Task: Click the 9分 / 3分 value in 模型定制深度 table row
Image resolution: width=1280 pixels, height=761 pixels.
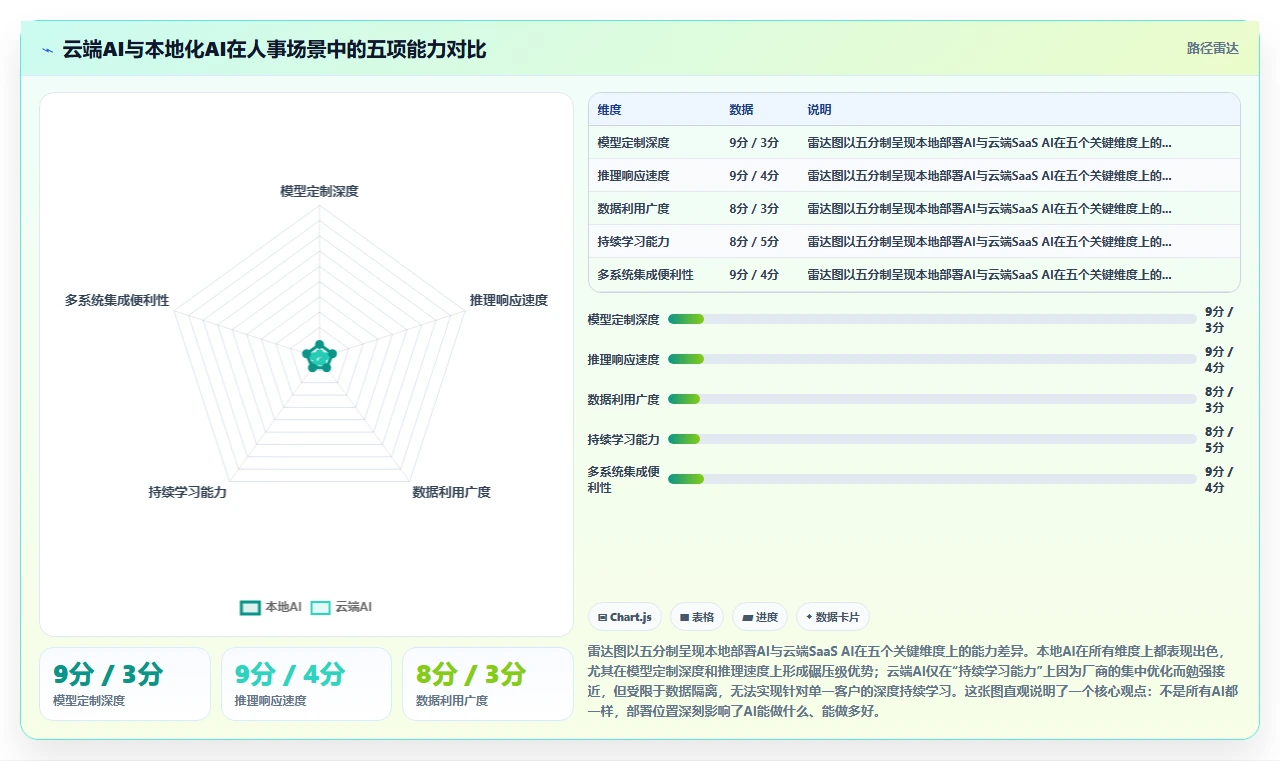Action: coord(755,143)
